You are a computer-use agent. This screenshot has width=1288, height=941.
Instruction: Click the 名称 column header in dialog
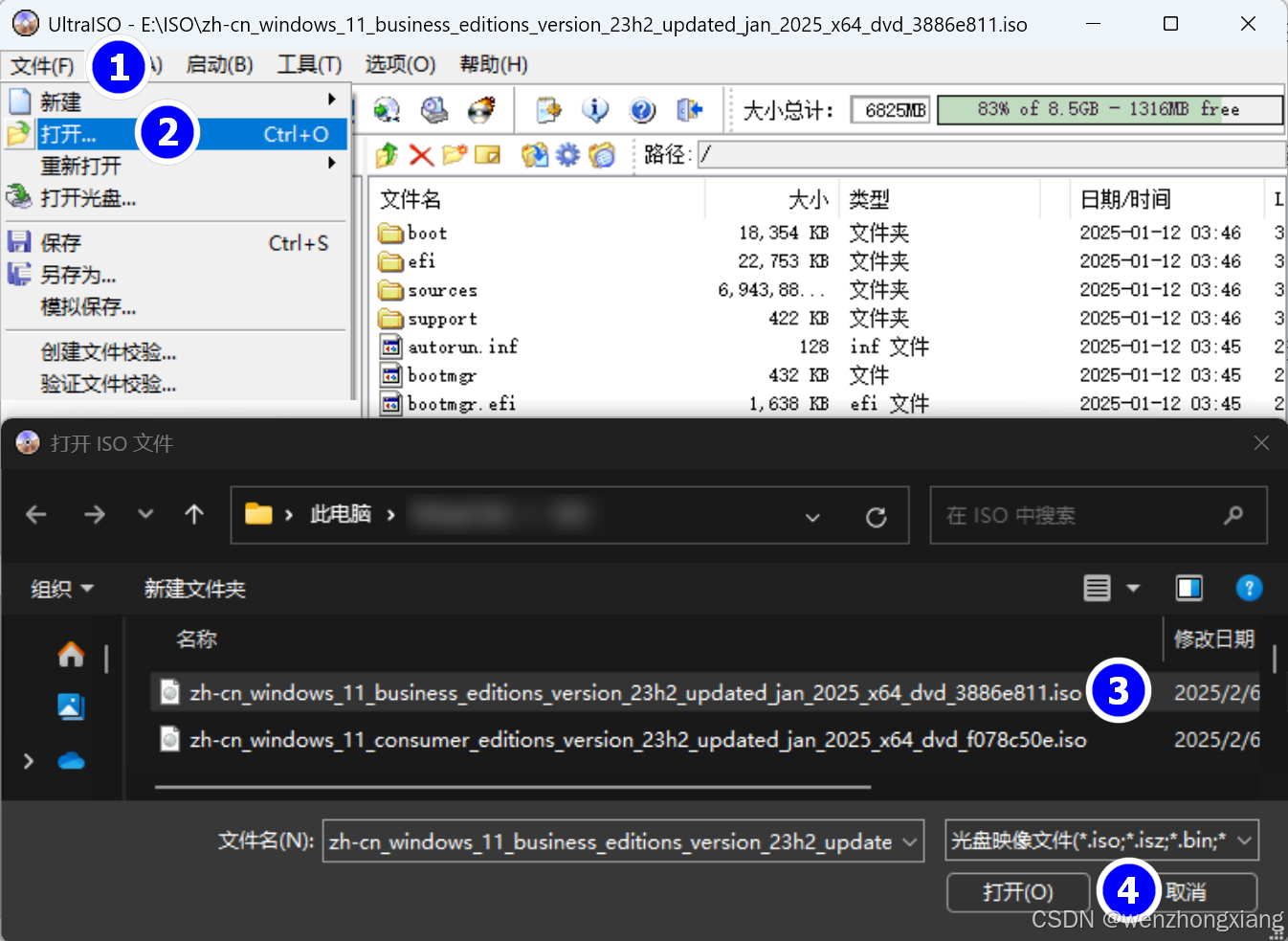(196, 639)
